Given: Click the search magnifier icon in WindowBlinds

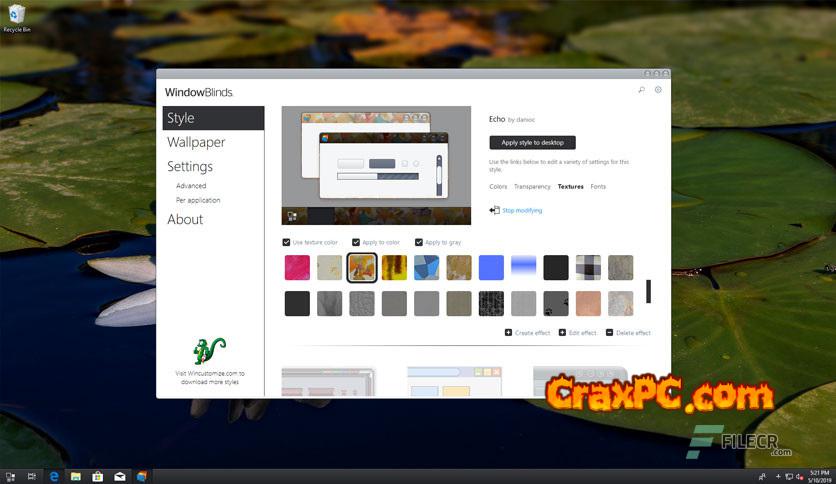Looking at the screenshot, I should coord(641,90).
